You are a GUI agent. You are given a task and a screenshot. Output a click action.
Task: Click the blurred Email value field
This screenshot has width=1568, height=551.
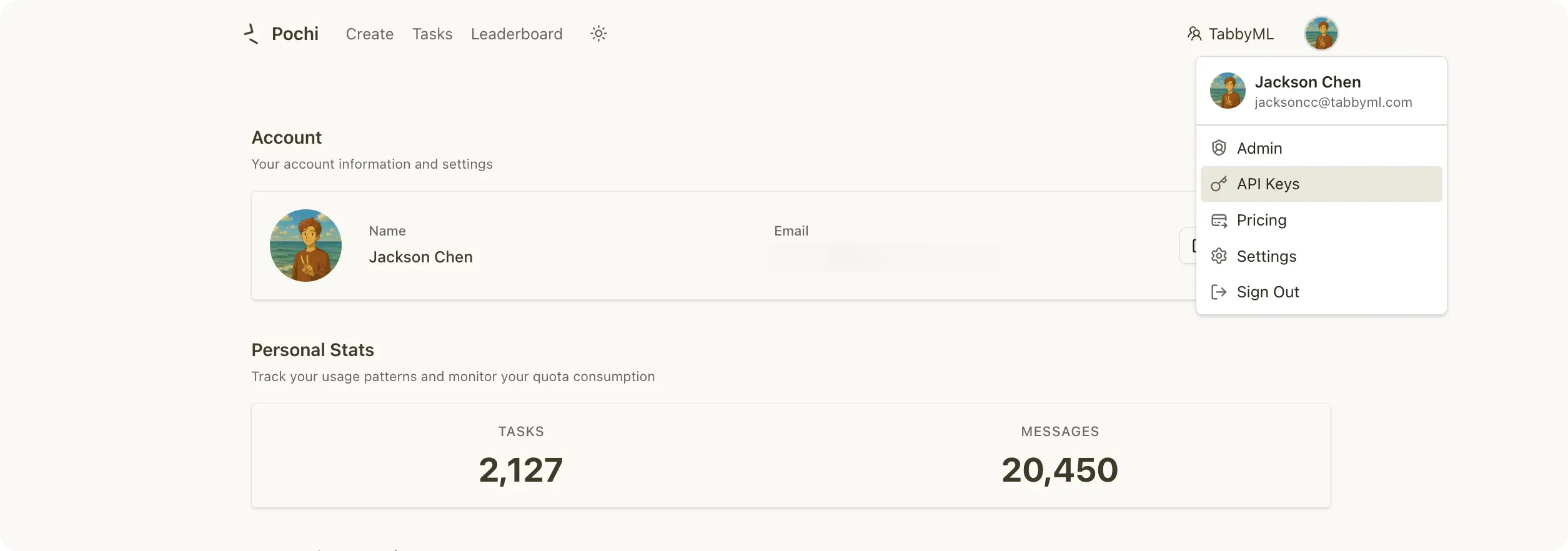pyautogui.click(x=887, y=257)
